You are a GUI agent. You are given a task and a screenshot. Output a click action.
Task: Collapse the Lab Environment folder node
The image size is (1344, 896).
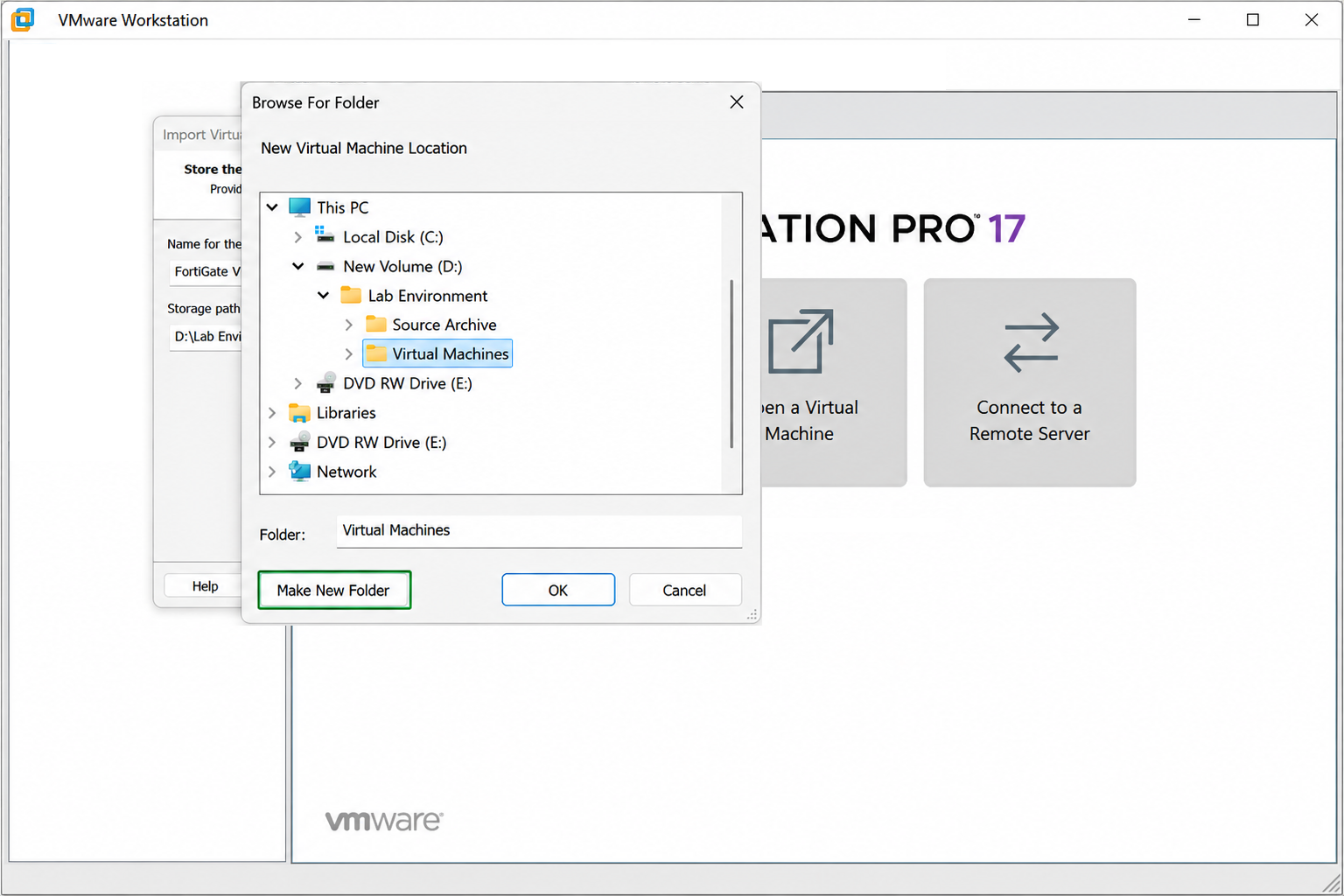coord(323,296)
